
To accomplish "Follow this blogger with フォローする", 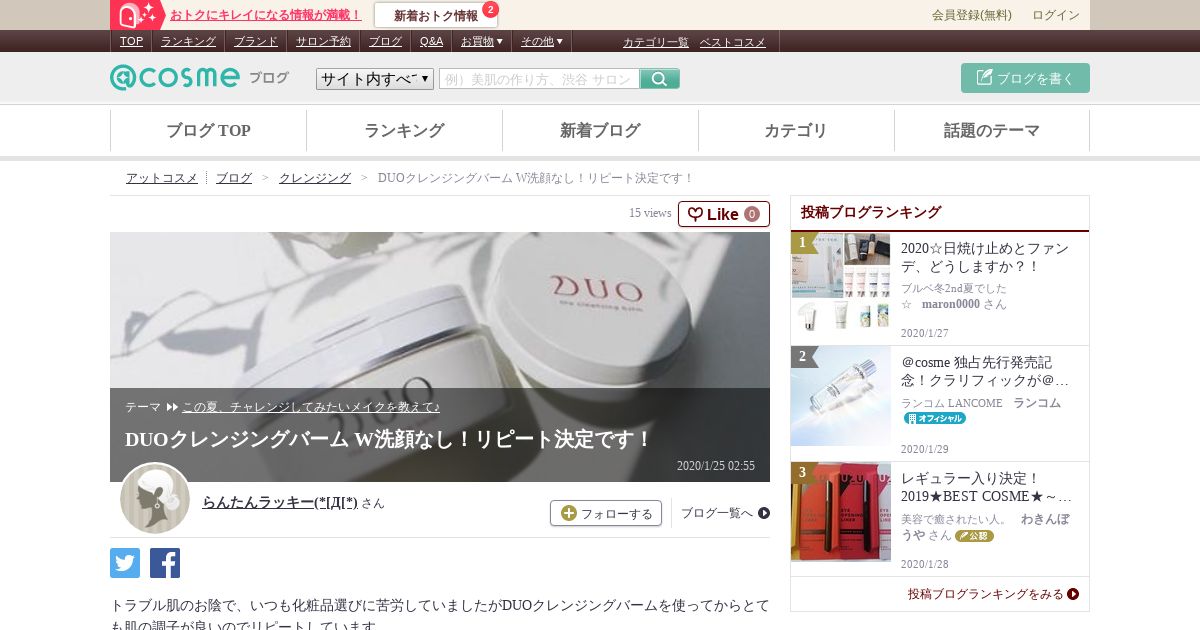I will [606, 513].
